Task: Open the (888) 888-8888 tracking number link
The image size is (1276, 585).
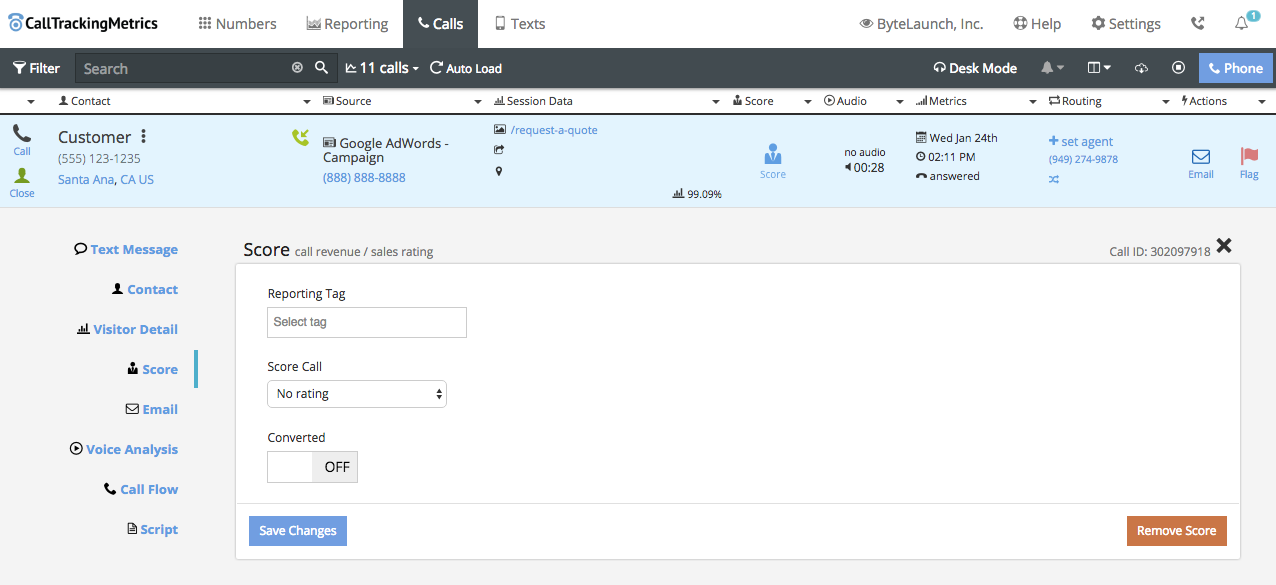Action: [x=364, y=178]
